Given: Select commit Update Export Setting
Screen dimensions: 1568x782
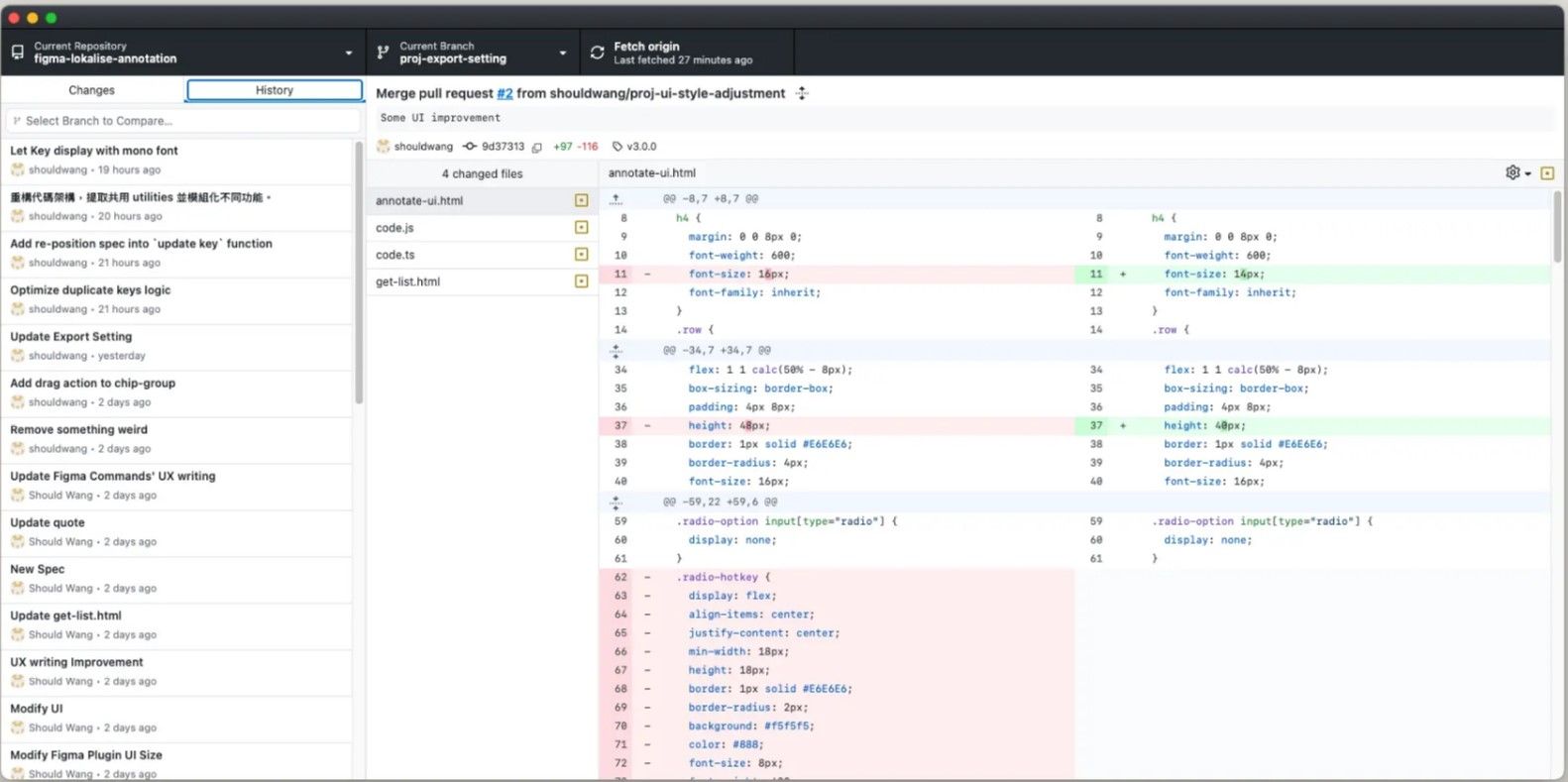Looking at the screenshot, I should (177, 347).
